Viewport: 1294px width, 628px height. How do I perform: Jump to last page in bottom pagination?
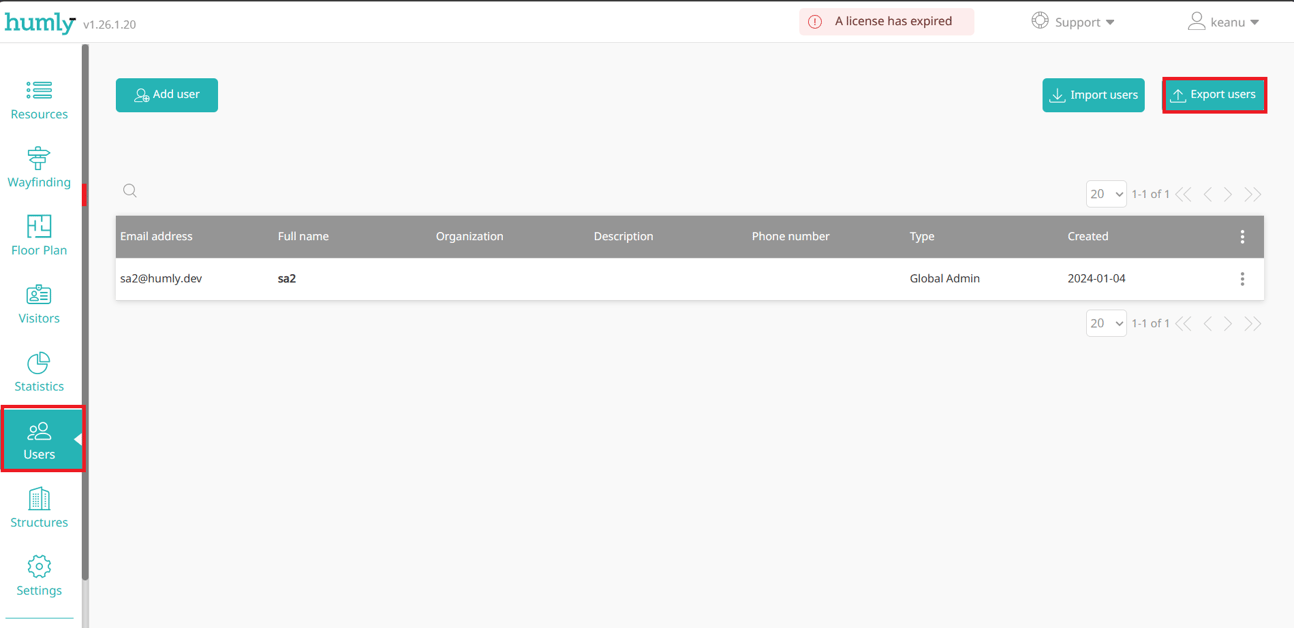coord(1253,323)
